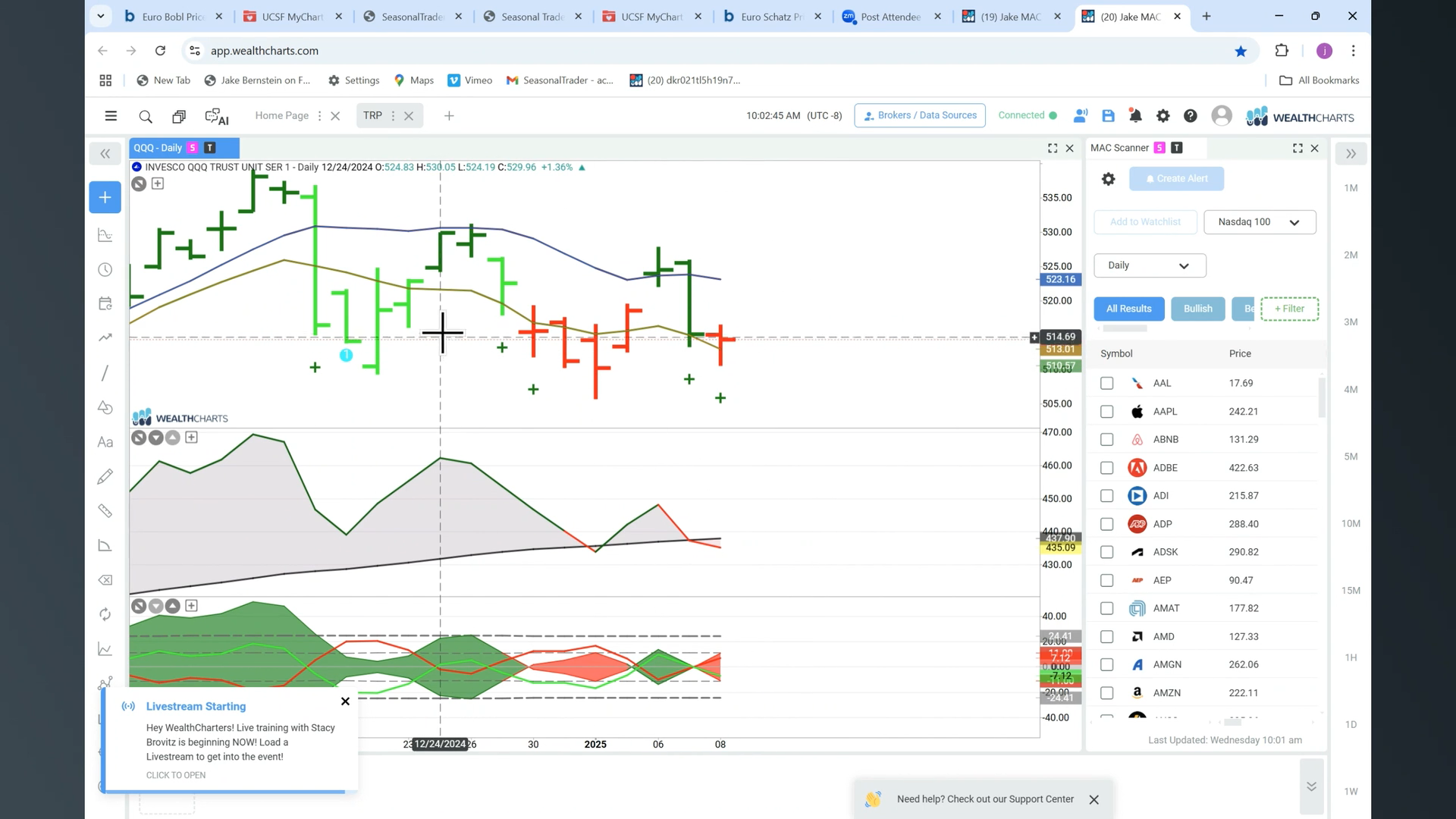Check the ADI row checkbox
1456x819 pixels.
(x=1106, y=496)
